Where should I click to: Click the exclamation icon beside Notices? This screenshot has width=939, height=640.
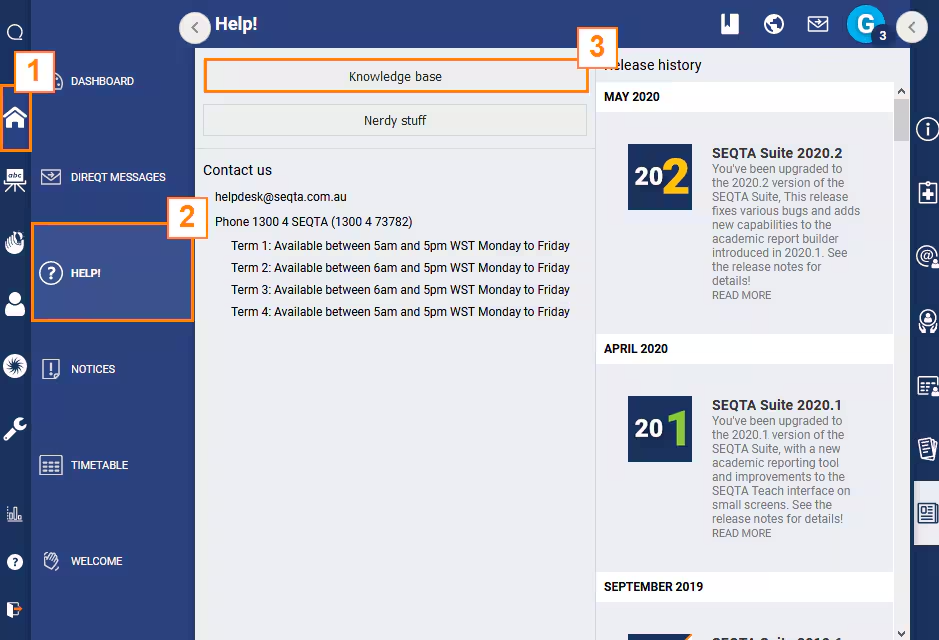(x=51, y=369)
